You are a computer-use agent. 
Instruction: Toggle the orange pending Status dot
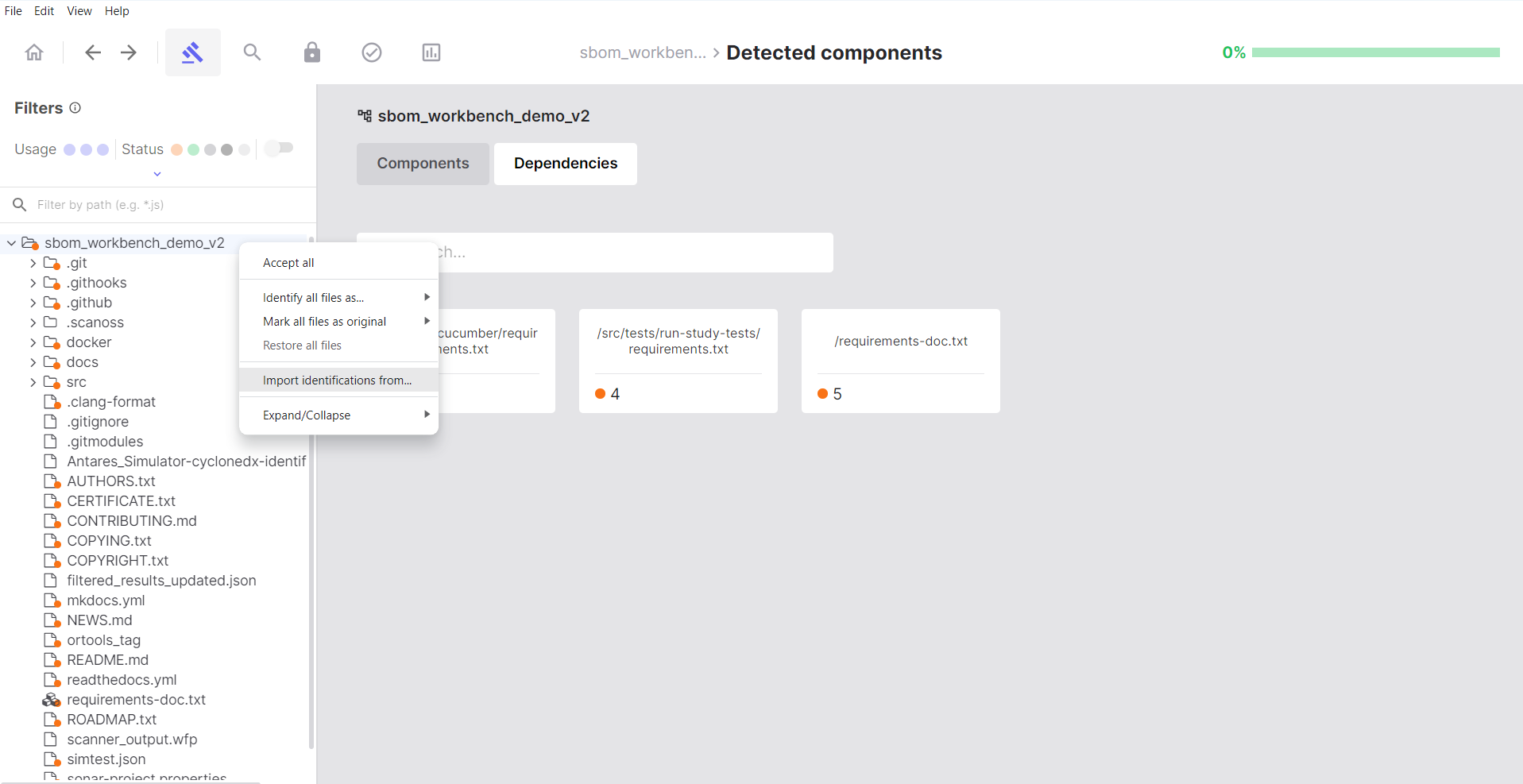177,149
